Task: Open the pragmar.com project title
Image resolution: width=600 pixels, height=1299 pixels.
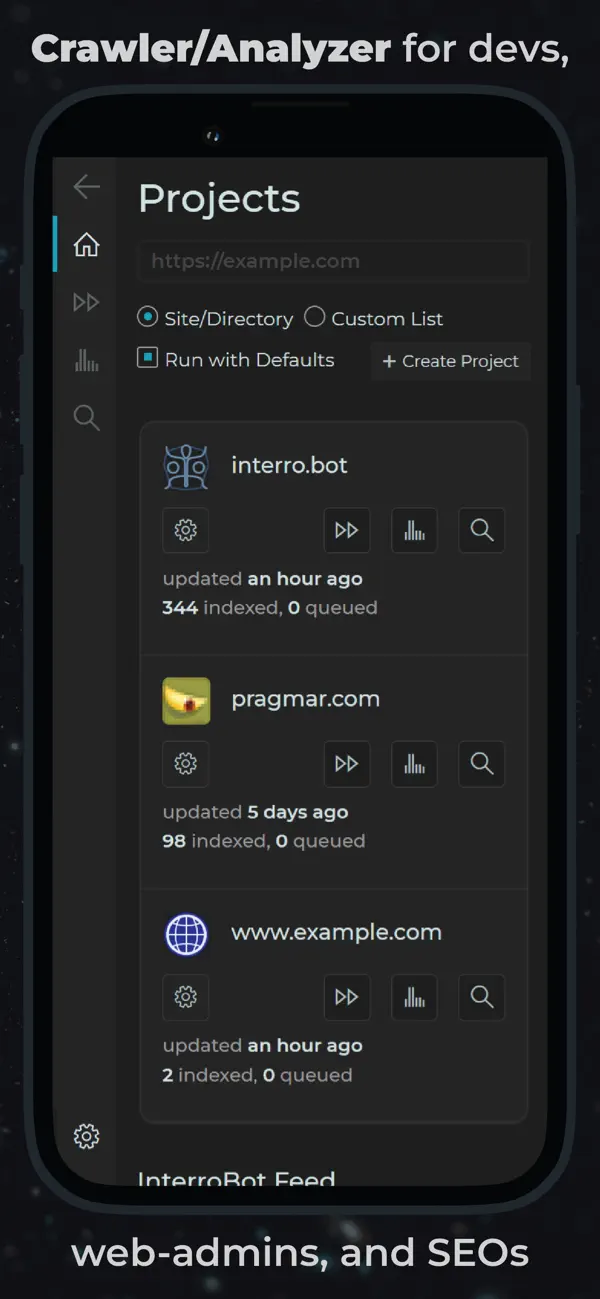Action: pos(306,699)
